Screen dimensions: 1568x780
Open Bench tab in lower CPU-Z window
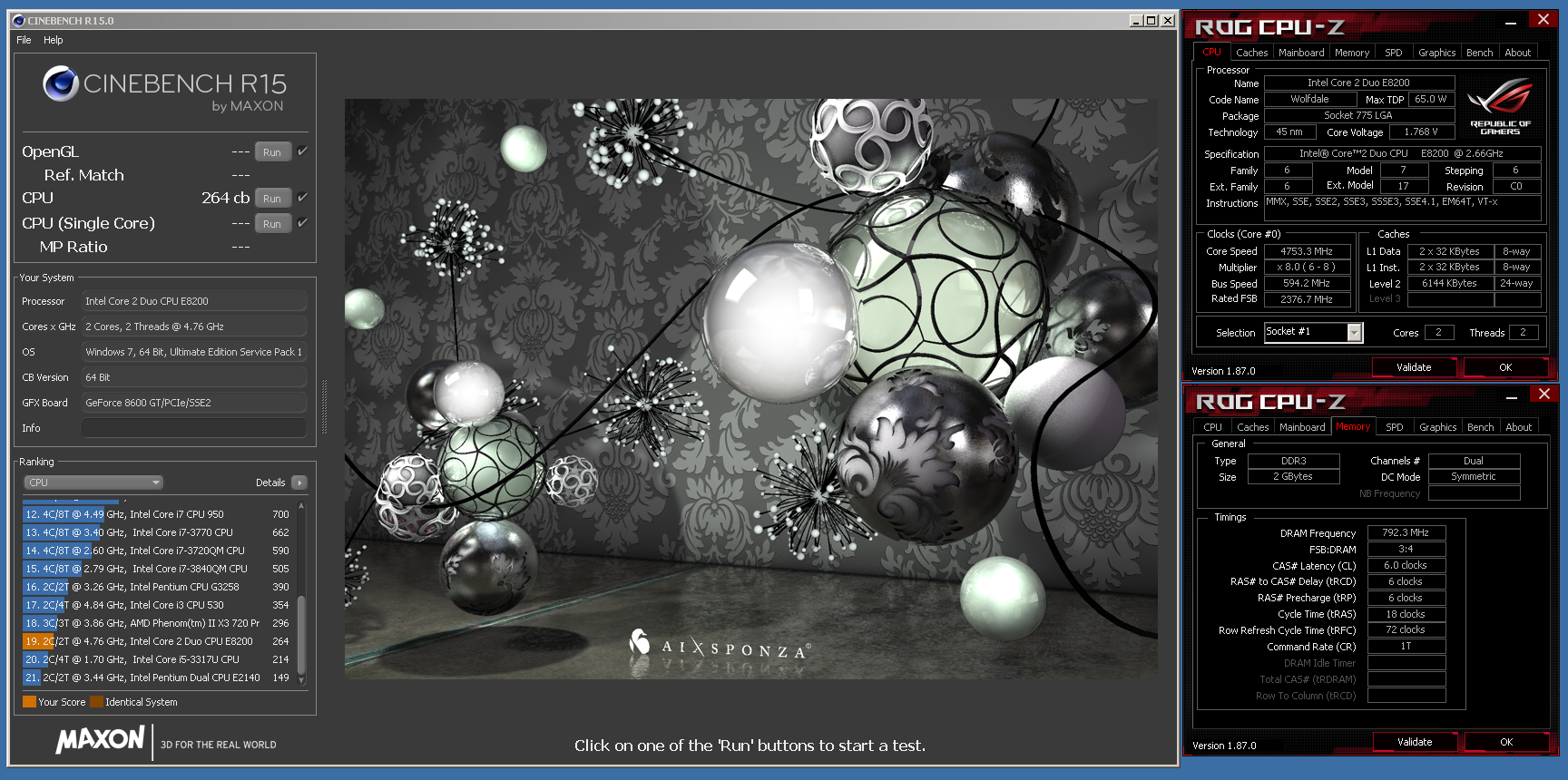[1480, 427]
